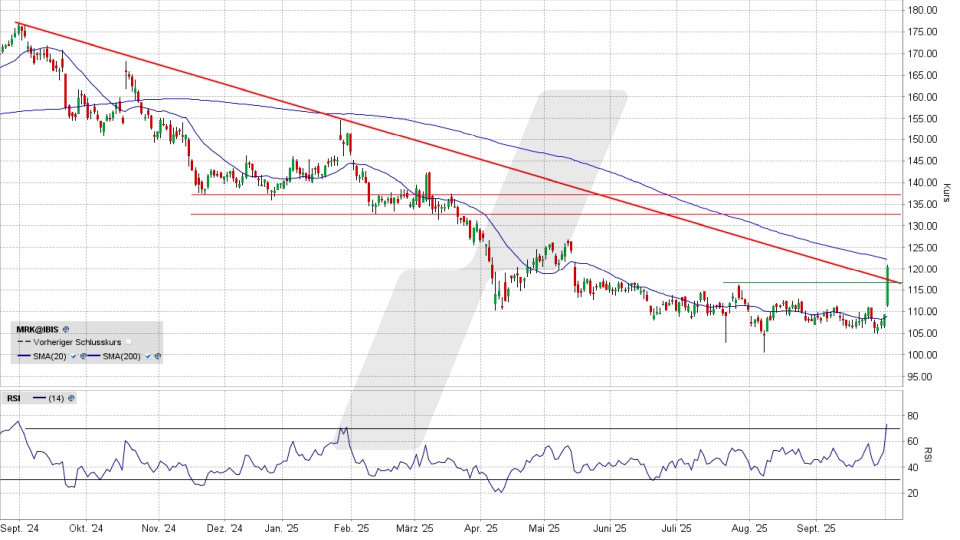Click the 80 level on RSI axis

(x=913, y=415)
